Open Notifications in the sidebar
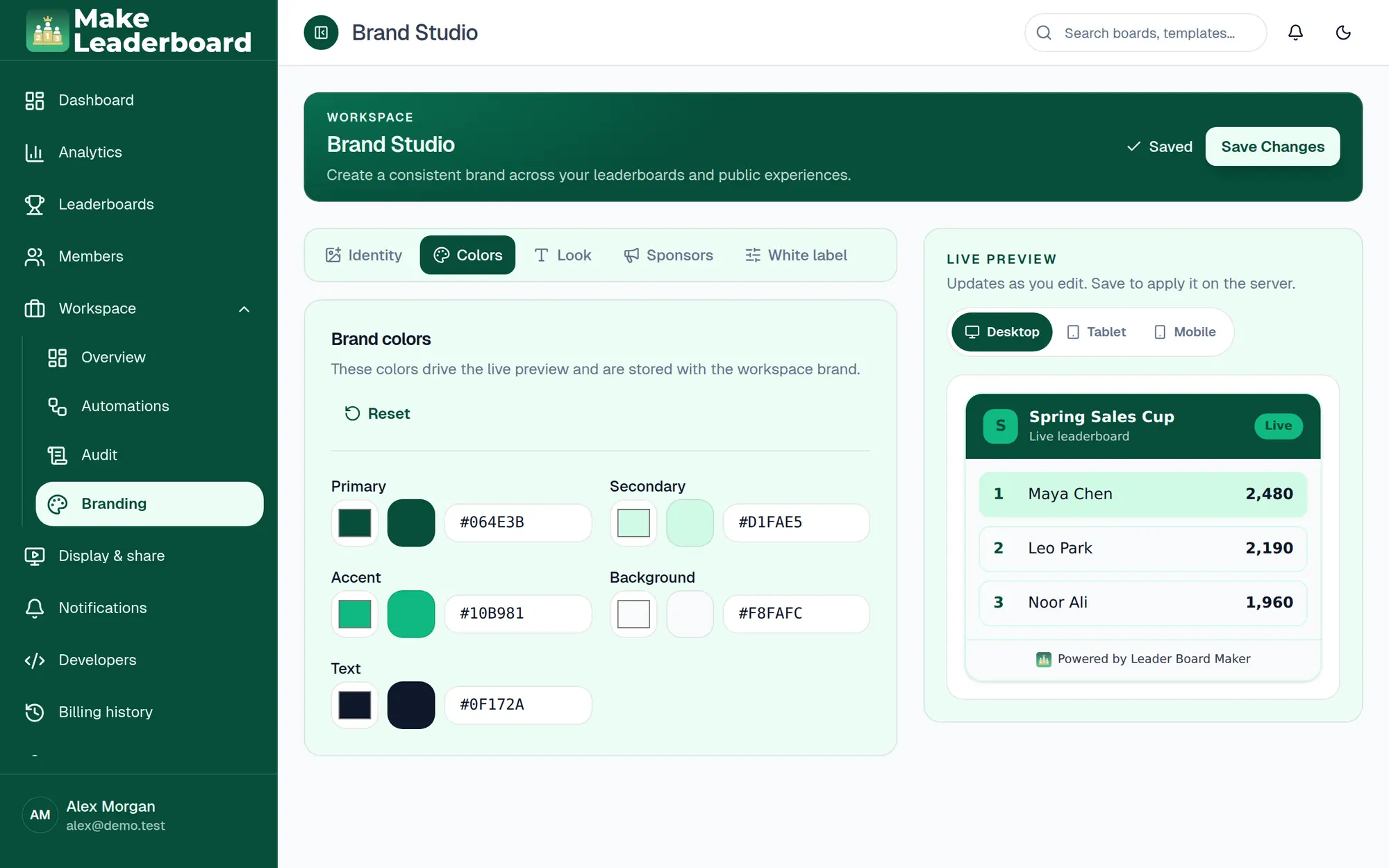 tap(139, 608)
